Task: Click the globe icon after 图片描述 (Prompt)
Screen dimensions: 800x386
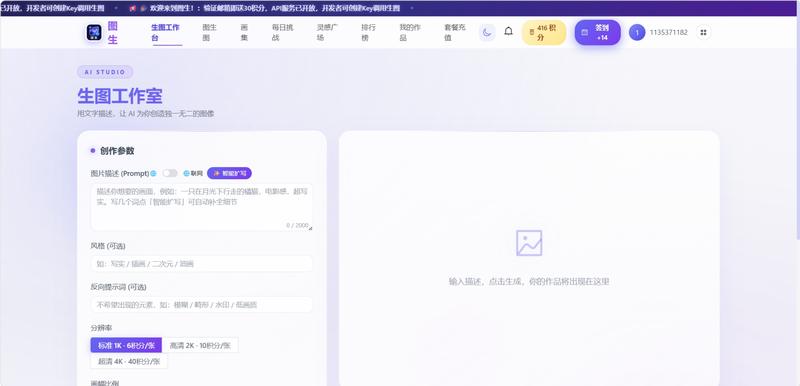Action: click(153, 173)
